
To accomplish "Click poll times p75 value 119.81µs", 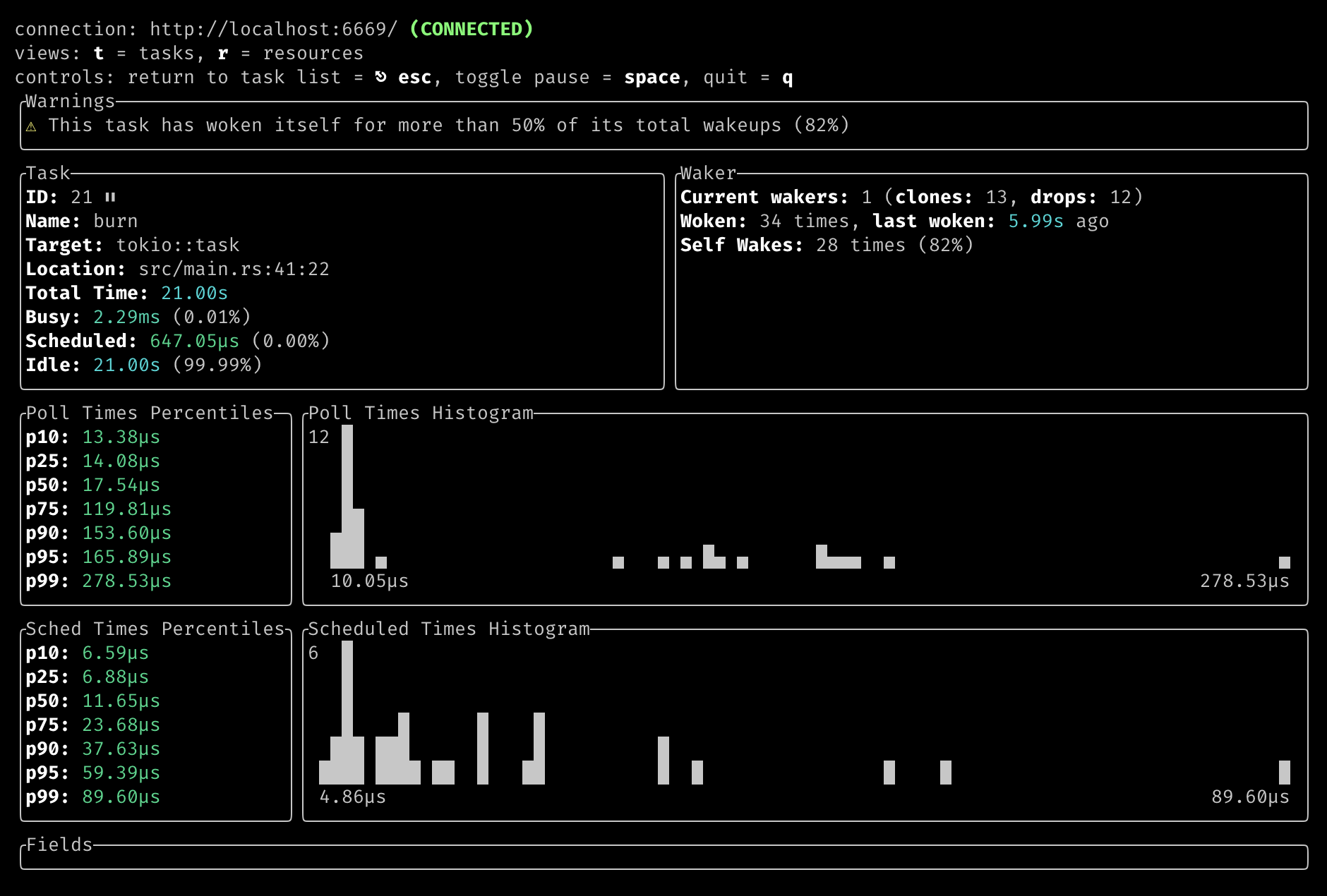I will [x=127, y=509].
